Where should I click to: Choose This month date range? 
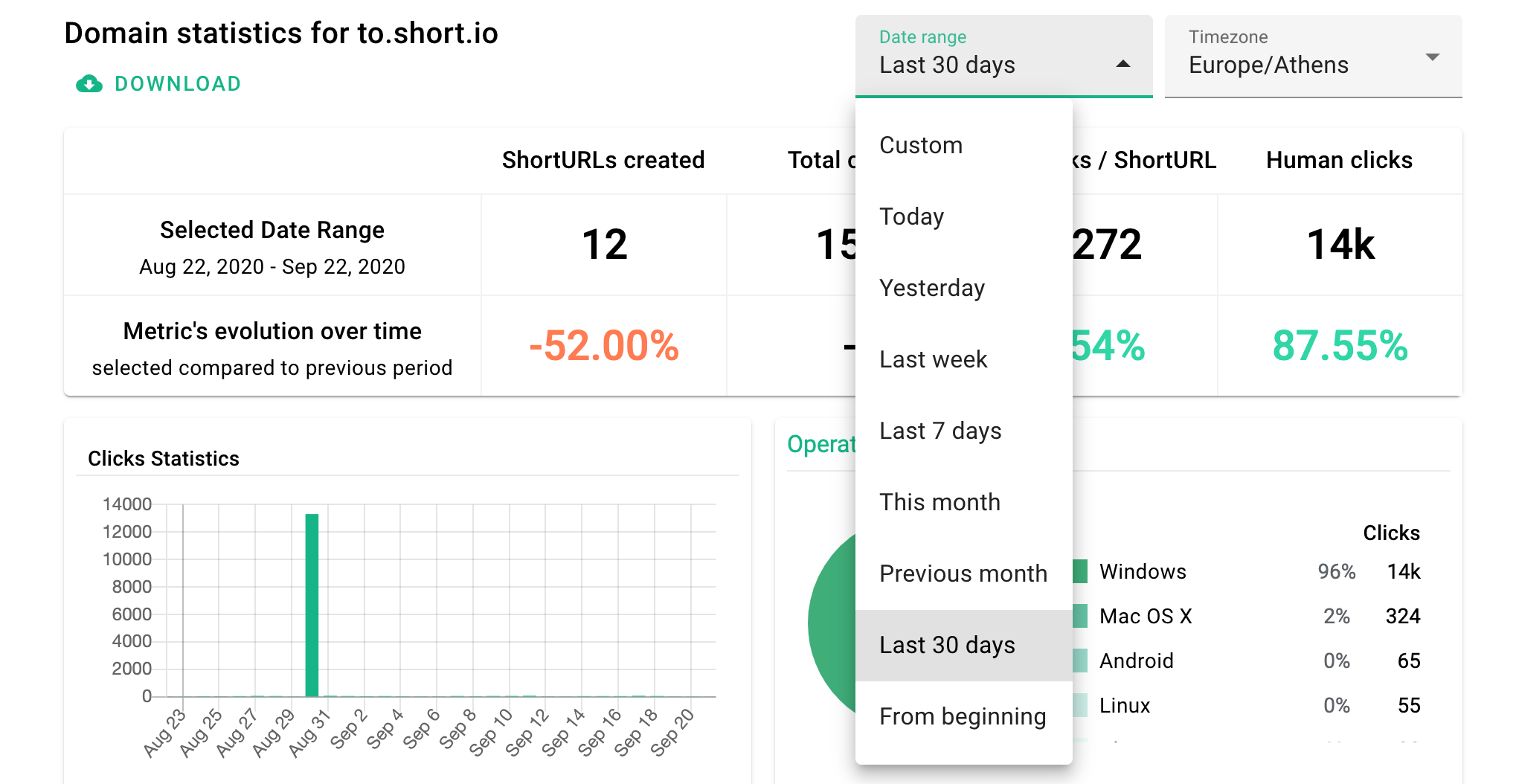(x=940, y=502)
